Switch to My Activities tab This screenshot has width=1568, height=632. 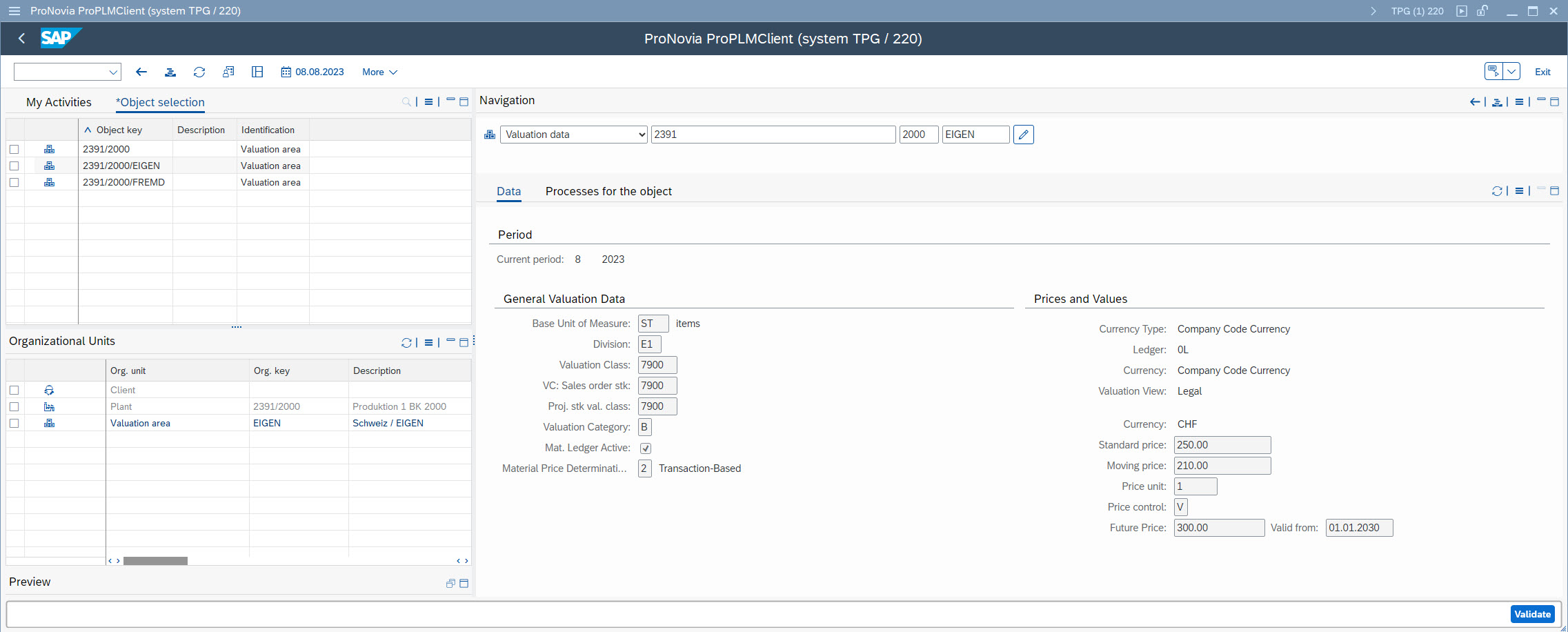[x=59, y=102]
